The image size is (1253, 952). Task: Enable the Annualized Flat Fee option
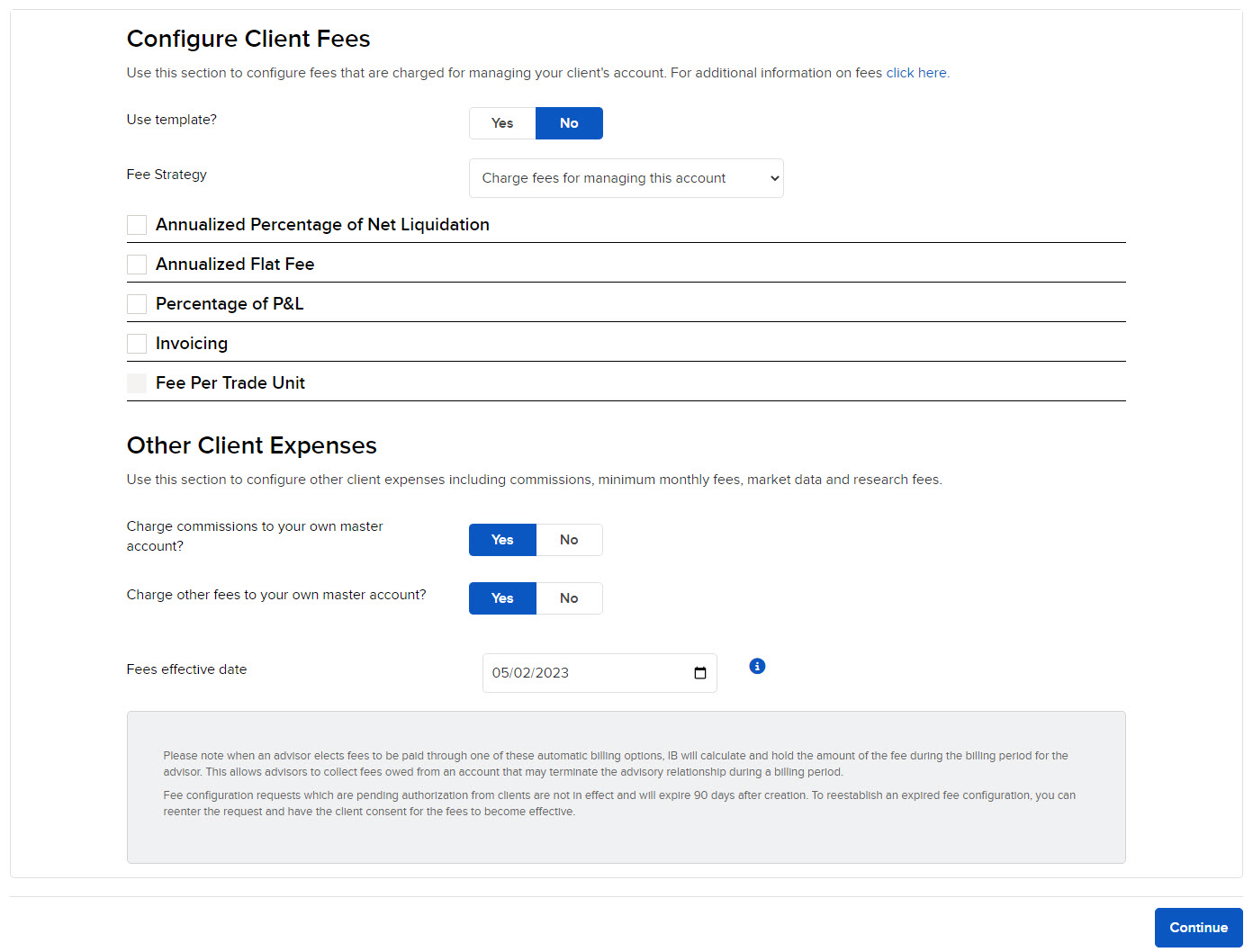click(136, 264)
